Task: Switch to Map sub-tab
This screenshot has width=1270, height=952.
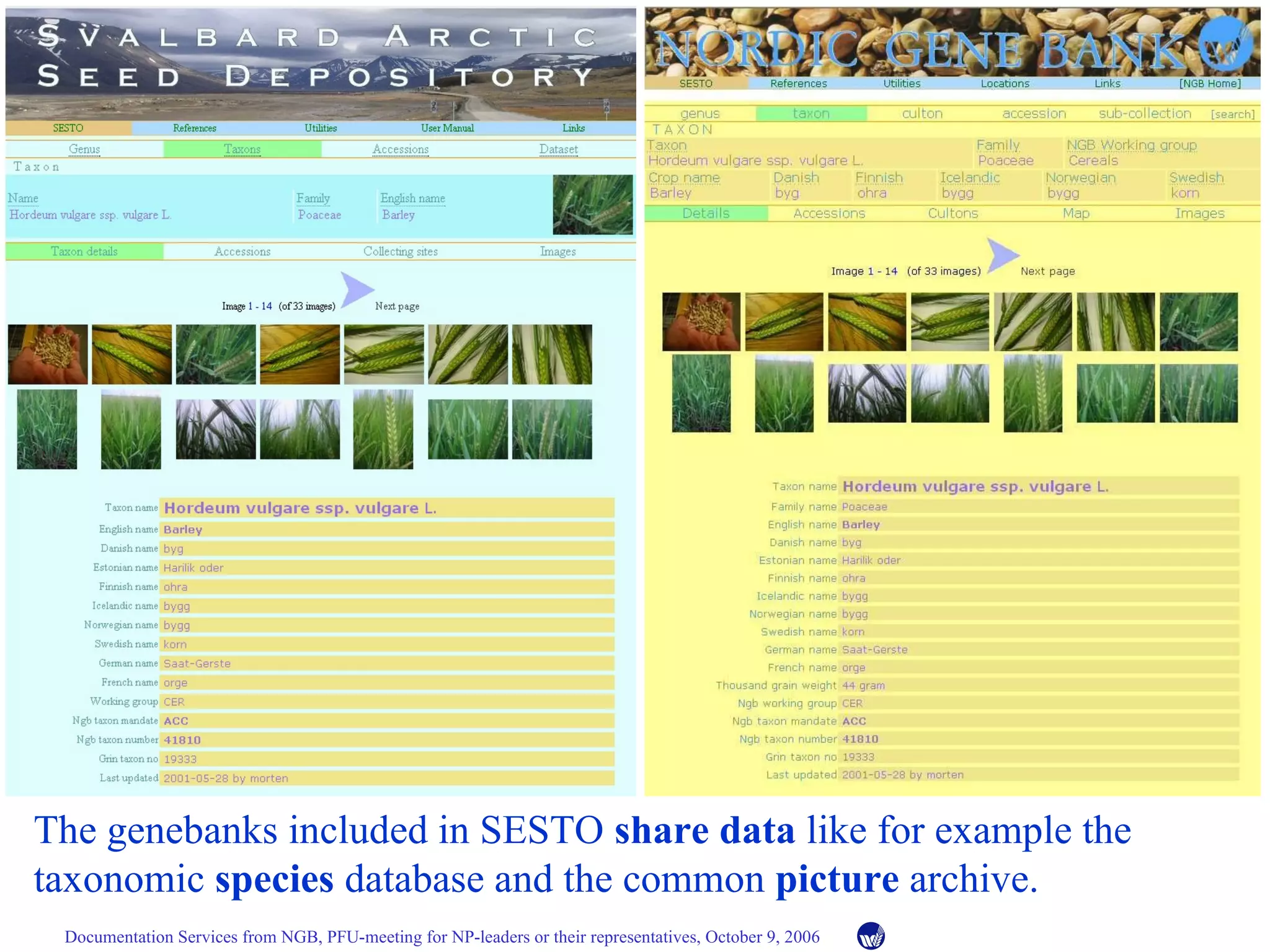Action: 1076,213
